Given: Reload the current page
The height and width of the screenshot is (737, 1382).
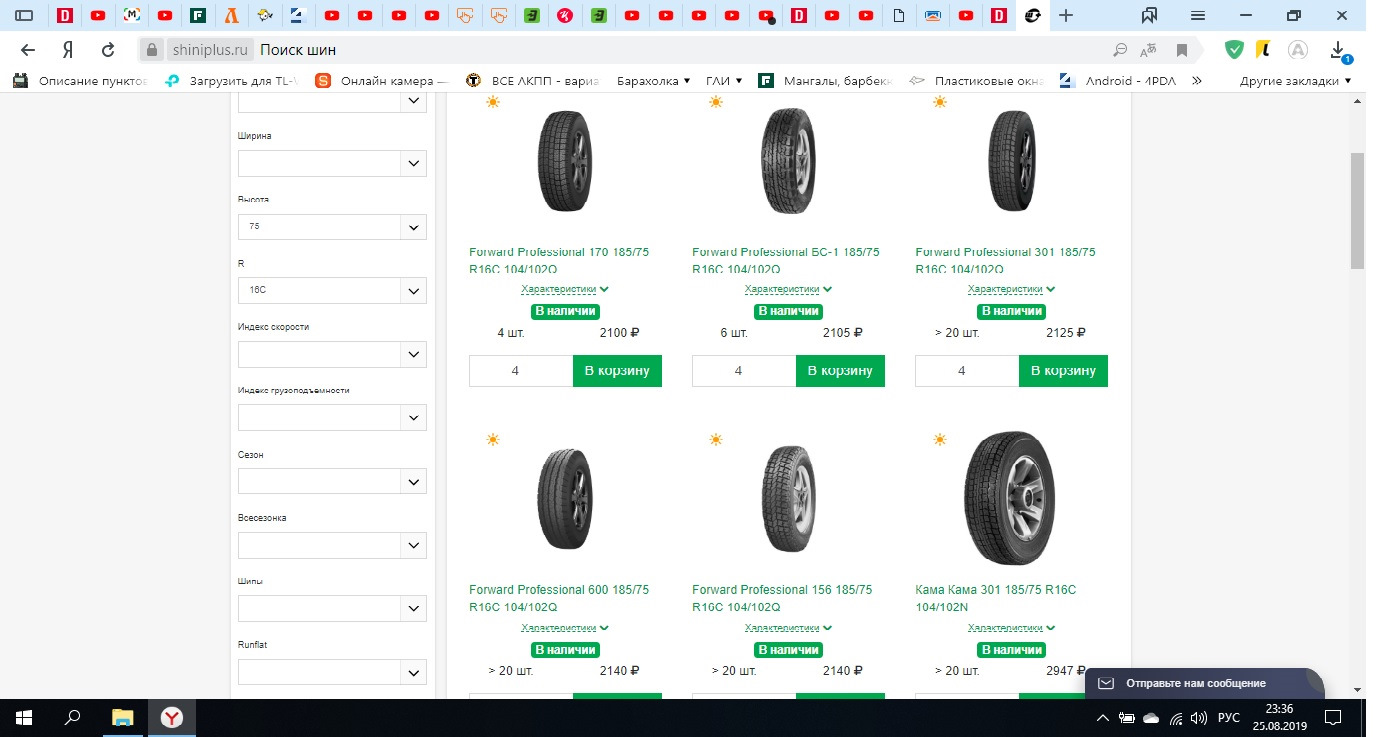Looking at the screenshot, I should click(108, 50).
